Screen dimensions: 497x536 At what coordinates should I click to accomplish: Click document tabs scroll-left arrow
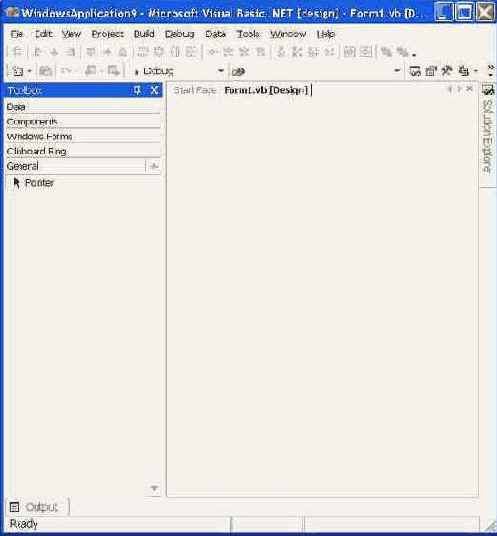tap(450, 89)
